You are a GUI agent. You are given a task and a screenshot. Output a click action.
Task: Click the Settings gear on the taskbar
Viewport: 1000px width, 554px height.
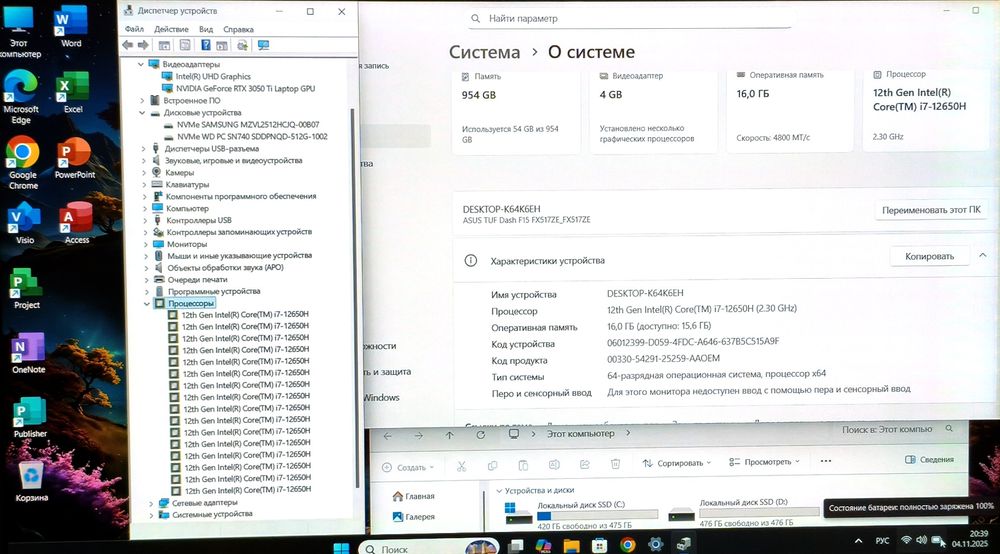click(x=656, y=544)
